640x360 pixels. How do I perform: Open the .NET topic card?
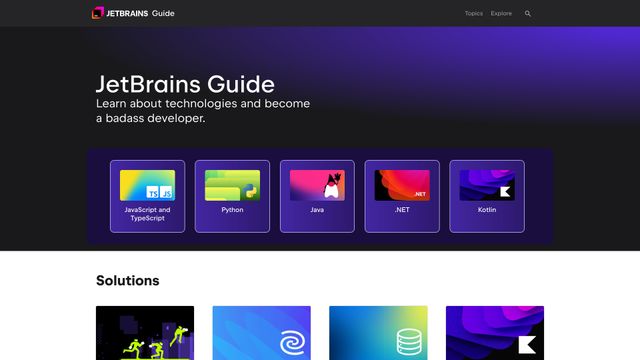(x=402, y=196)
